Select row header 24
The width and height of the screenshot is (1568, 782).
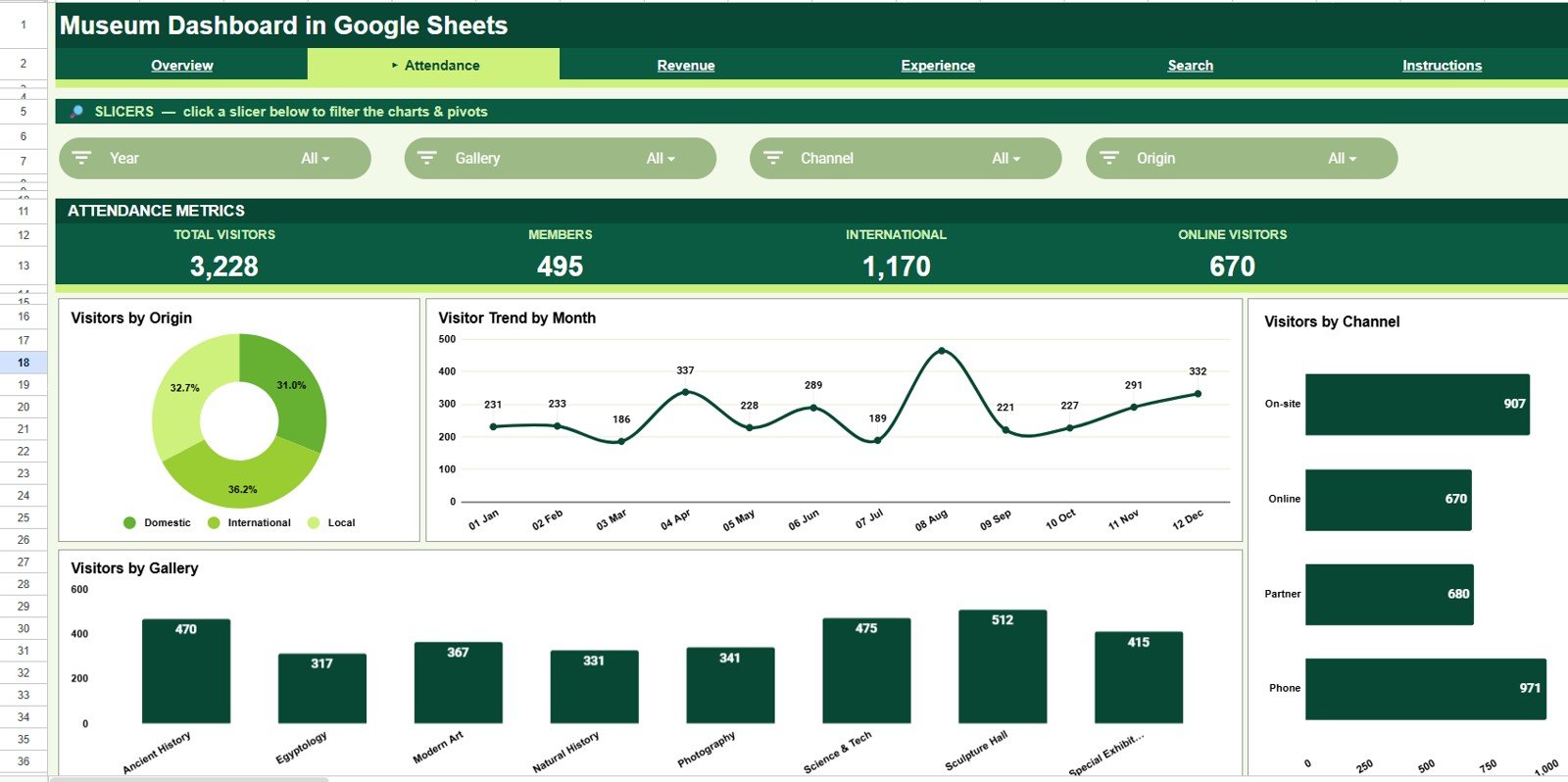point(24,496)
